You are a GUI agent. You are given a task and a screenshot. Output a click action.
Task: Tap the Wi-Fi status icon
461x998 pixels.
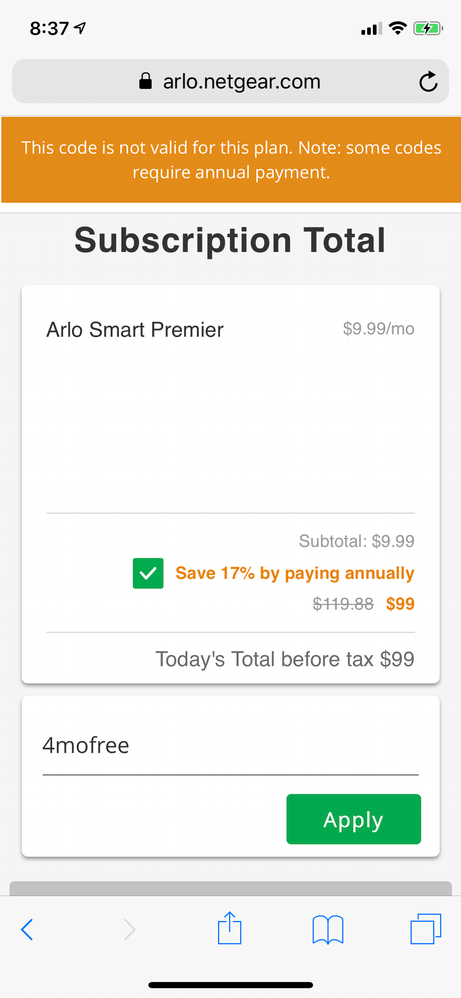coord(398,28)
